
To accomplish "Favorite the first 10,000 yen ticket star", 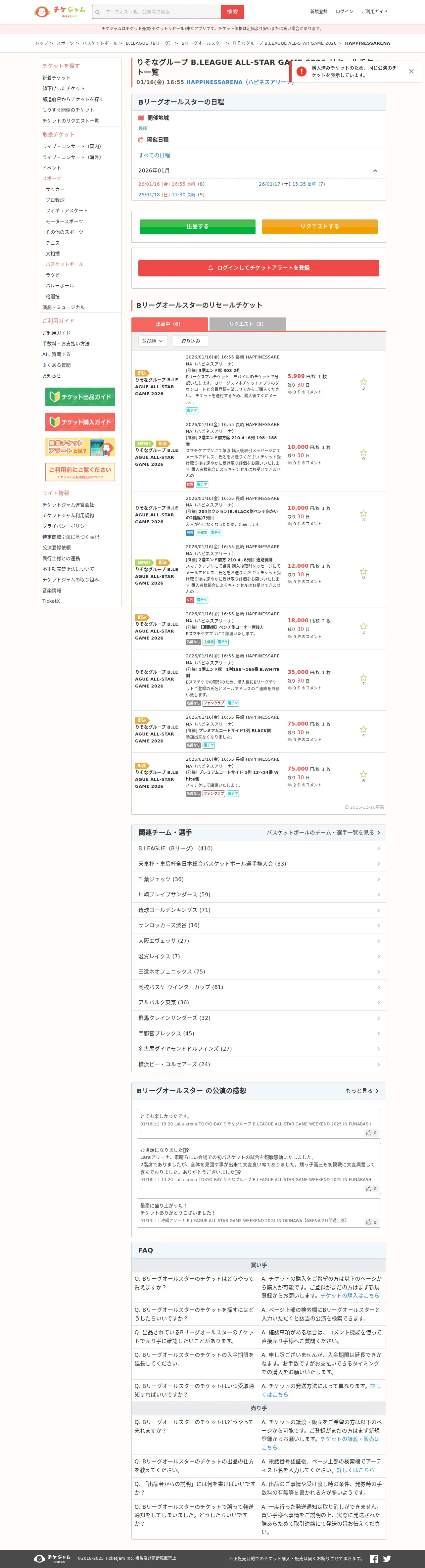I will (x=363, y=452).
